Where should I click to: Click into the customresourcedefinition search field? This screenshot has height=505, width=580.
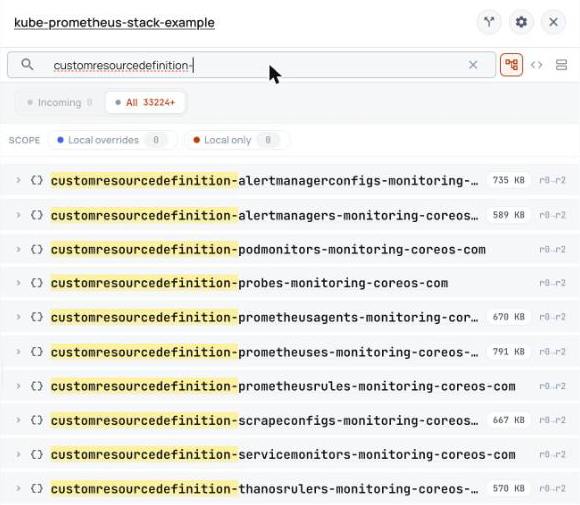coord(251,65)
